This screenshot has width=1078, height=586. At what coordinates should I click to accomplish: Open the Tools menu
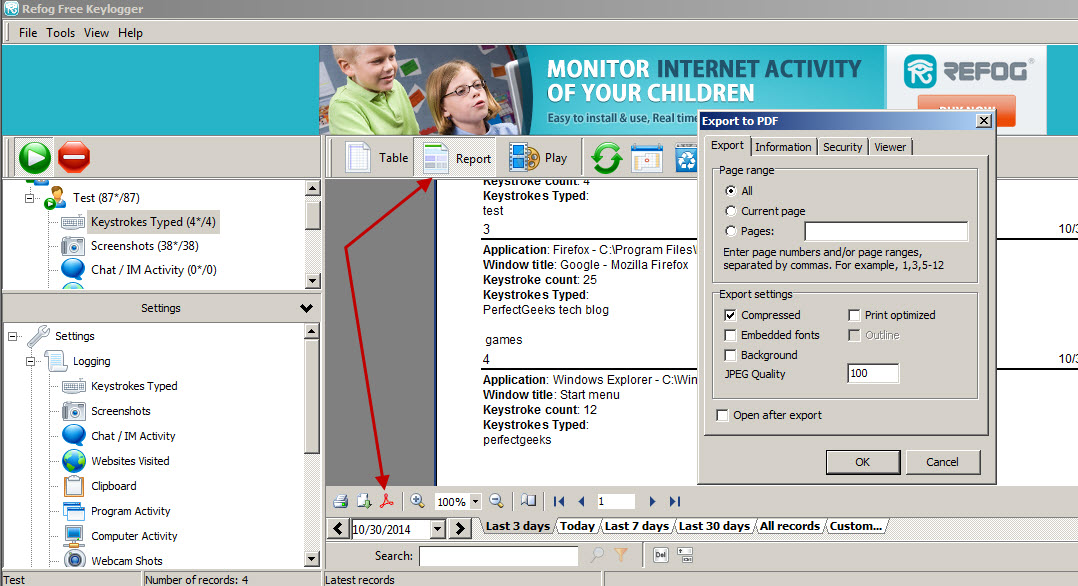pyautogui.click(x=60, y=33)
